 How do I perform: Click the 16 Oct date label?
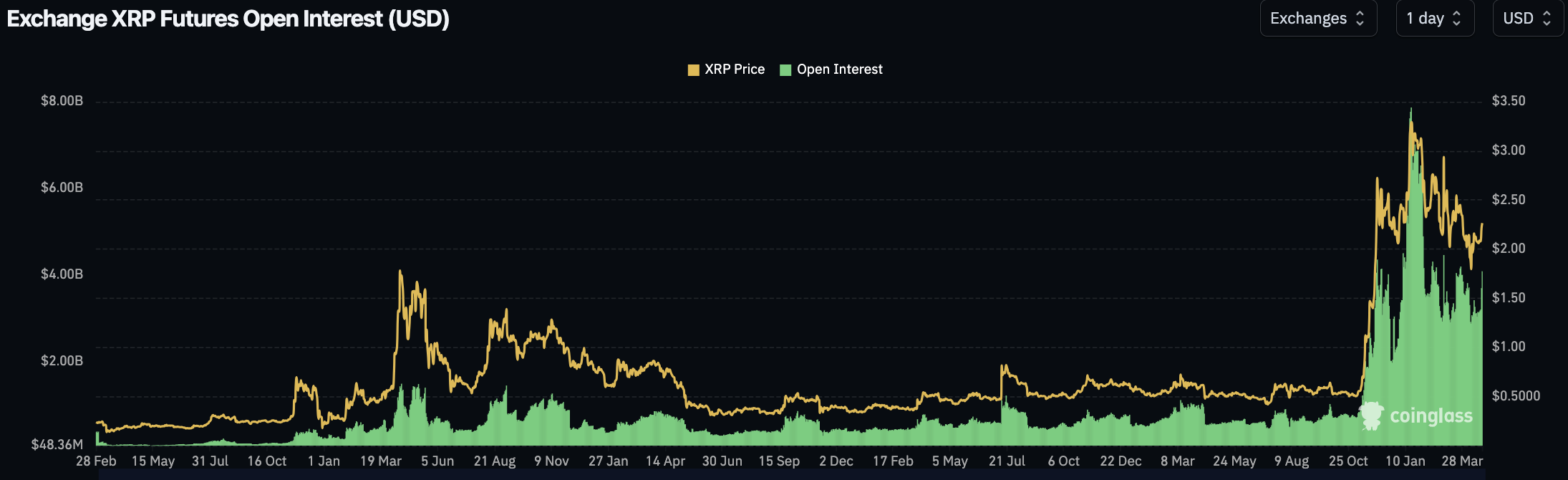click(267, 461)
